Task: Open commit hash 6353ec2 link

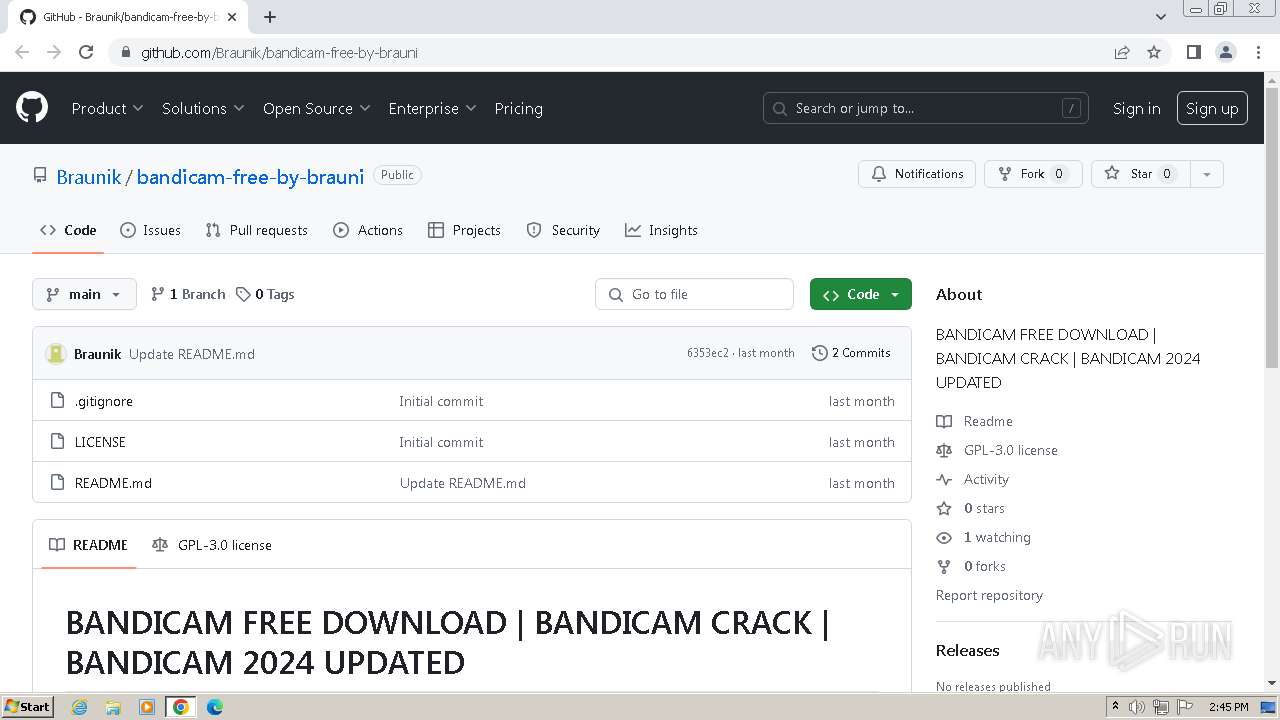Action: (x=707, y=353)
